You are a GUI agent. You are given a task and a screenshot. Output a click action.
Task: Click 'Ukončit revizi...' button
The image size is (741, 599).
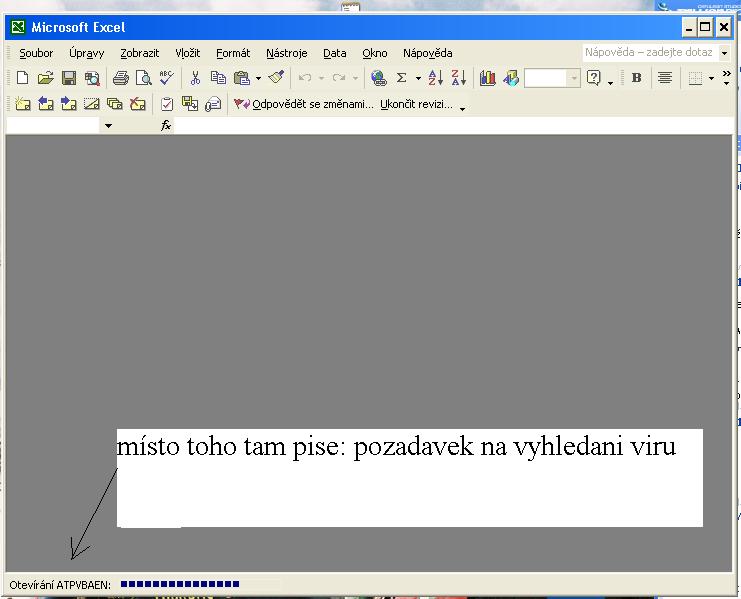[416, 103]
